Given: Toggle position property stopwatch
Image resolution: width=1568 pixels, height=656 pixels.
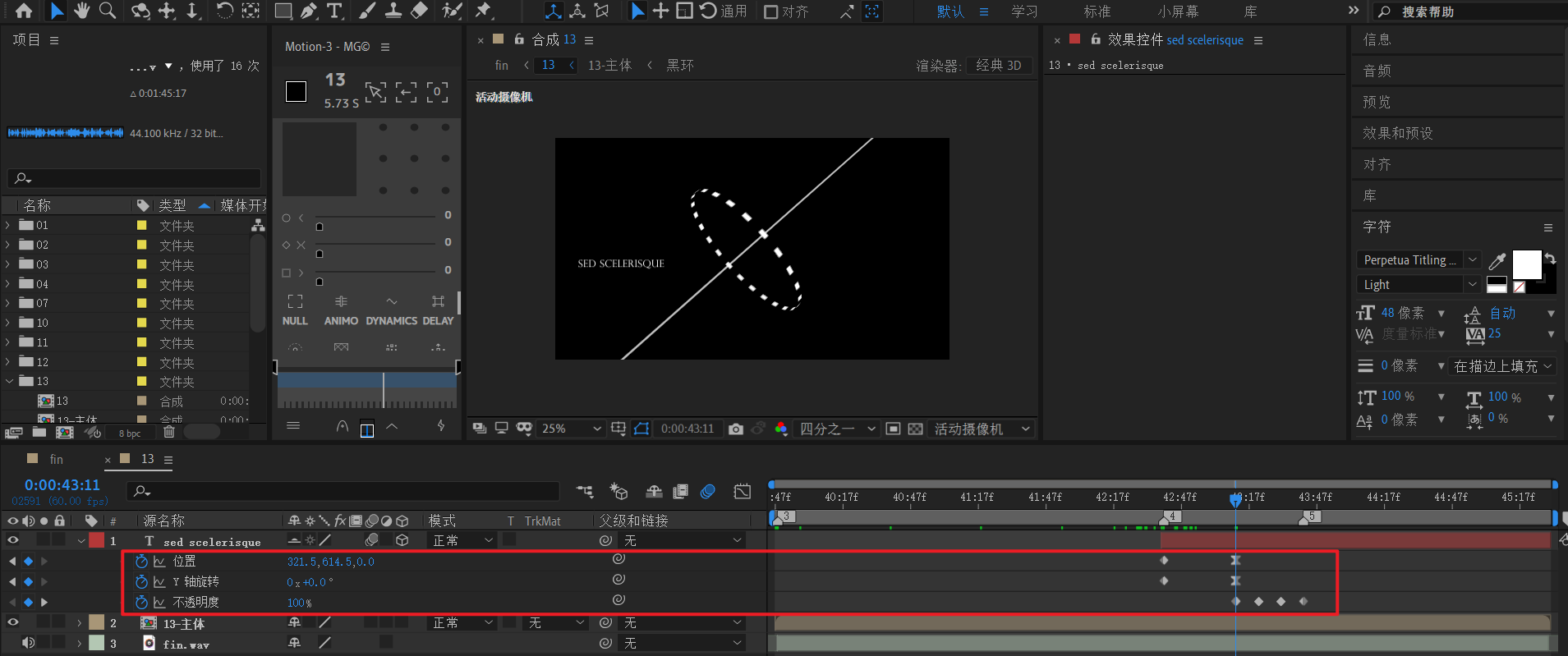Looking at the screenshot, I should pyautogui.click(x=141, y=562).
